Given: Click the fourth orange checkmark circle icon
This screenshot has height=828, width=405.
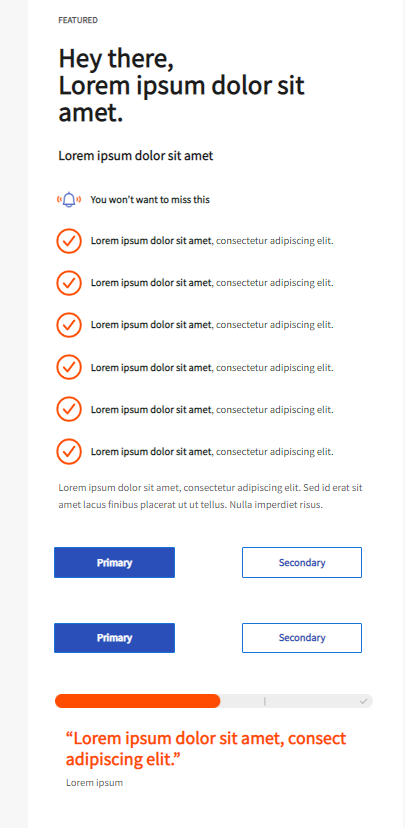Looking at the screenshot, I should [x=69, y=368].
